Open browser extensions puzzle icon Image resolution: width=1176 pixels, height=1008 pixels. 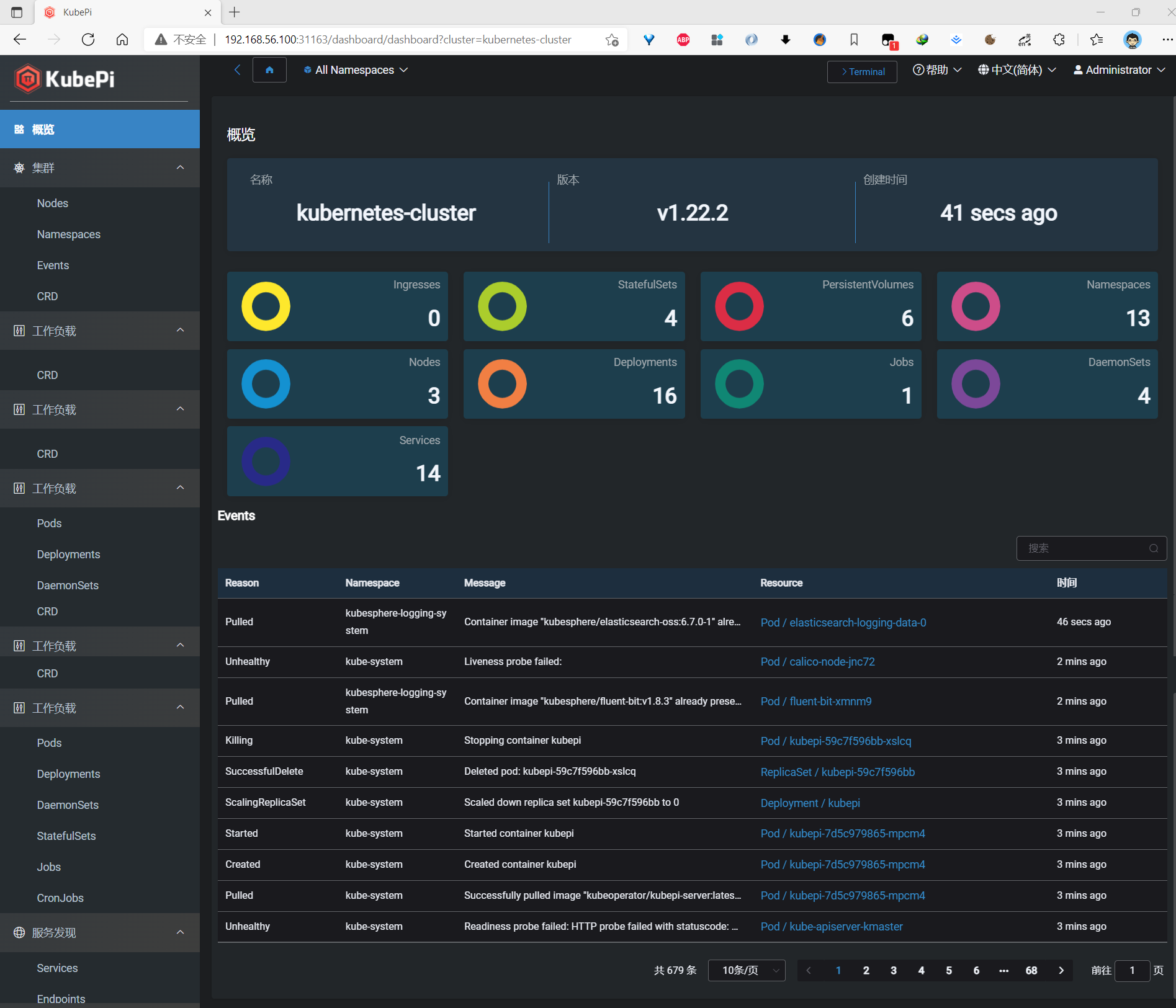click(x=1059, y=40)
